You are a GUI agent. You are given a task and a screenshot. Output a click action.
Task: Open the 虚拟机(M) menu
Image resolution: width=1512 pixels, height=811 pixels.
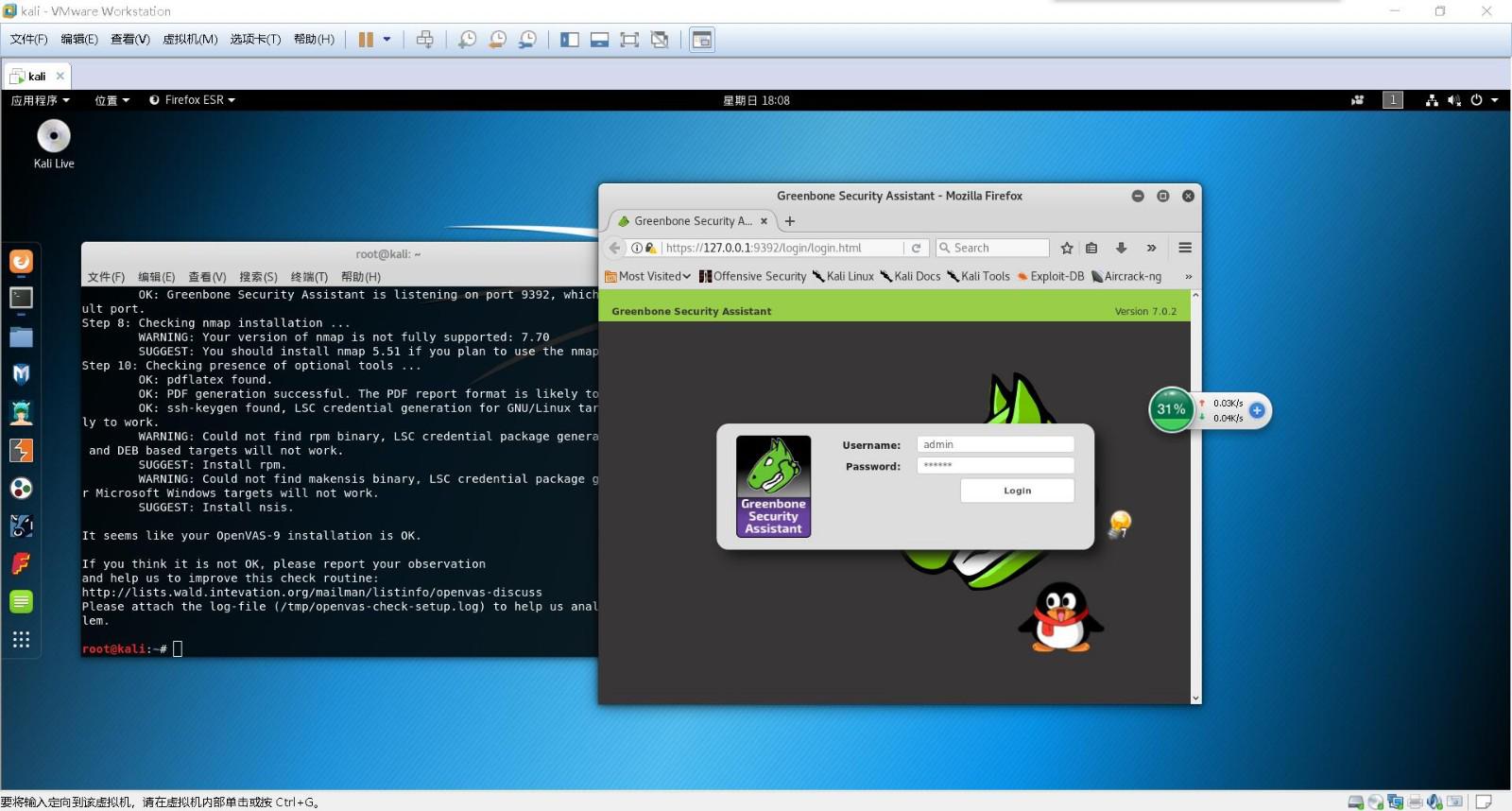(190, 39)
